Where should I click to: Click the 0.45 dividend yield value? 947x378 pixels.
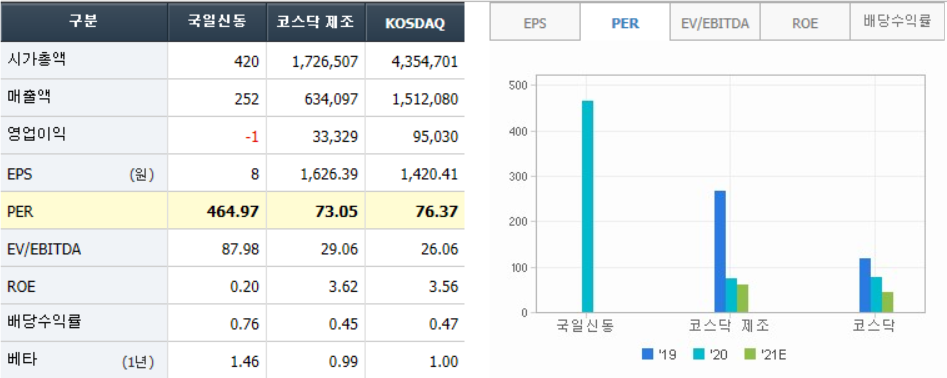pos(344,324)
